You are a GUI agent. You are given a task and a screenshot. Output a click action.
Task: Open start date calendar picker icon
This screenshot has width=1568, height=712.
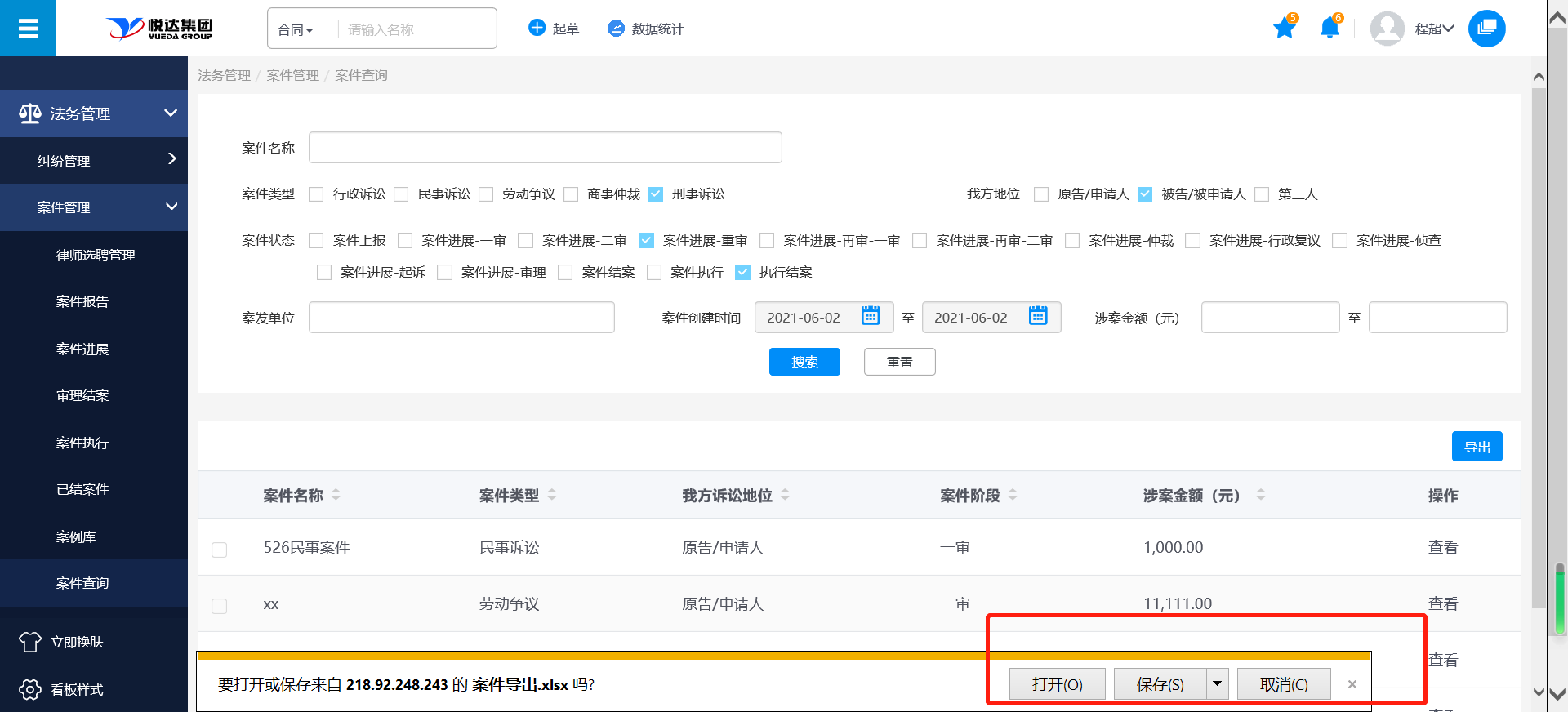coord(871,316)
